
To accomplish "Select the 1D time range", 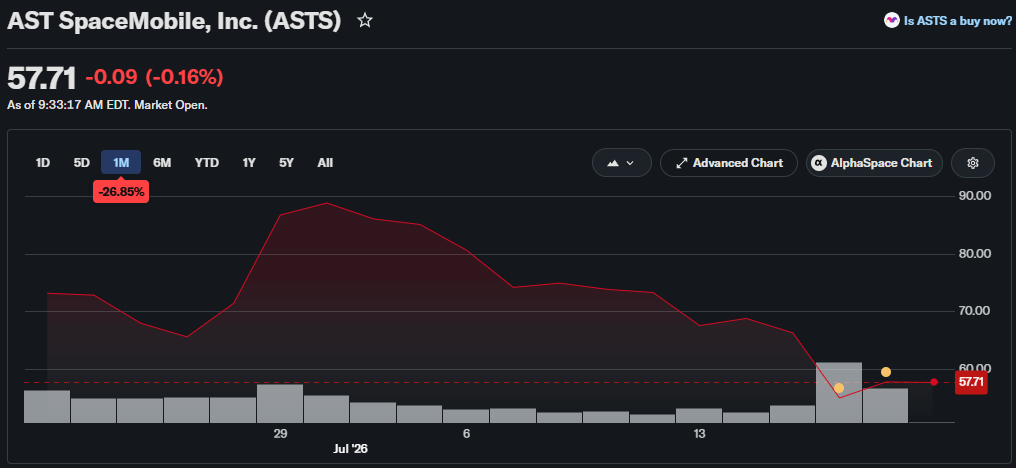I will 43,163.
